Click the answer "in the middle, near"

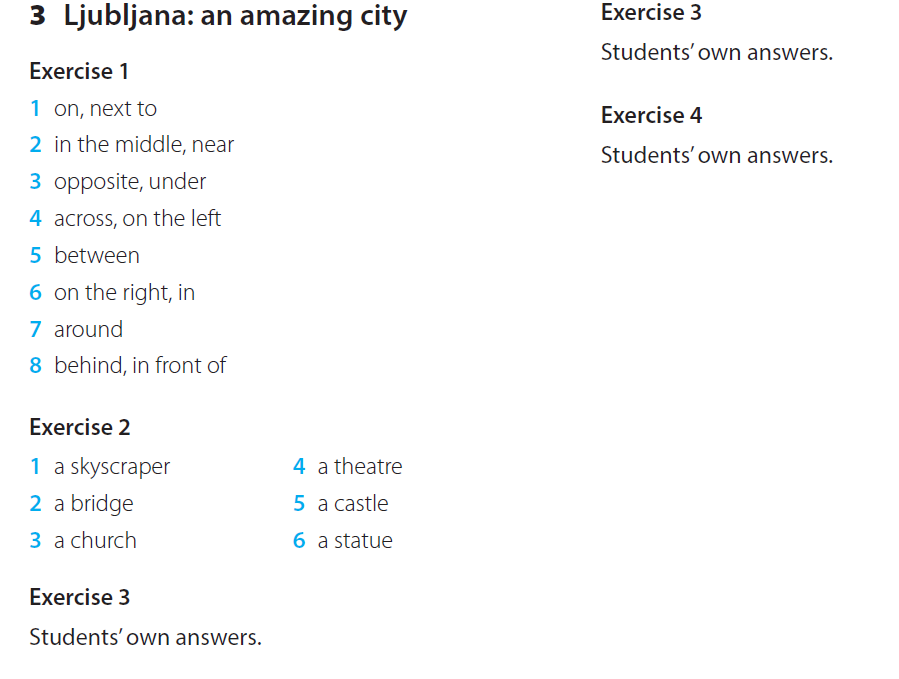(143, 145)
